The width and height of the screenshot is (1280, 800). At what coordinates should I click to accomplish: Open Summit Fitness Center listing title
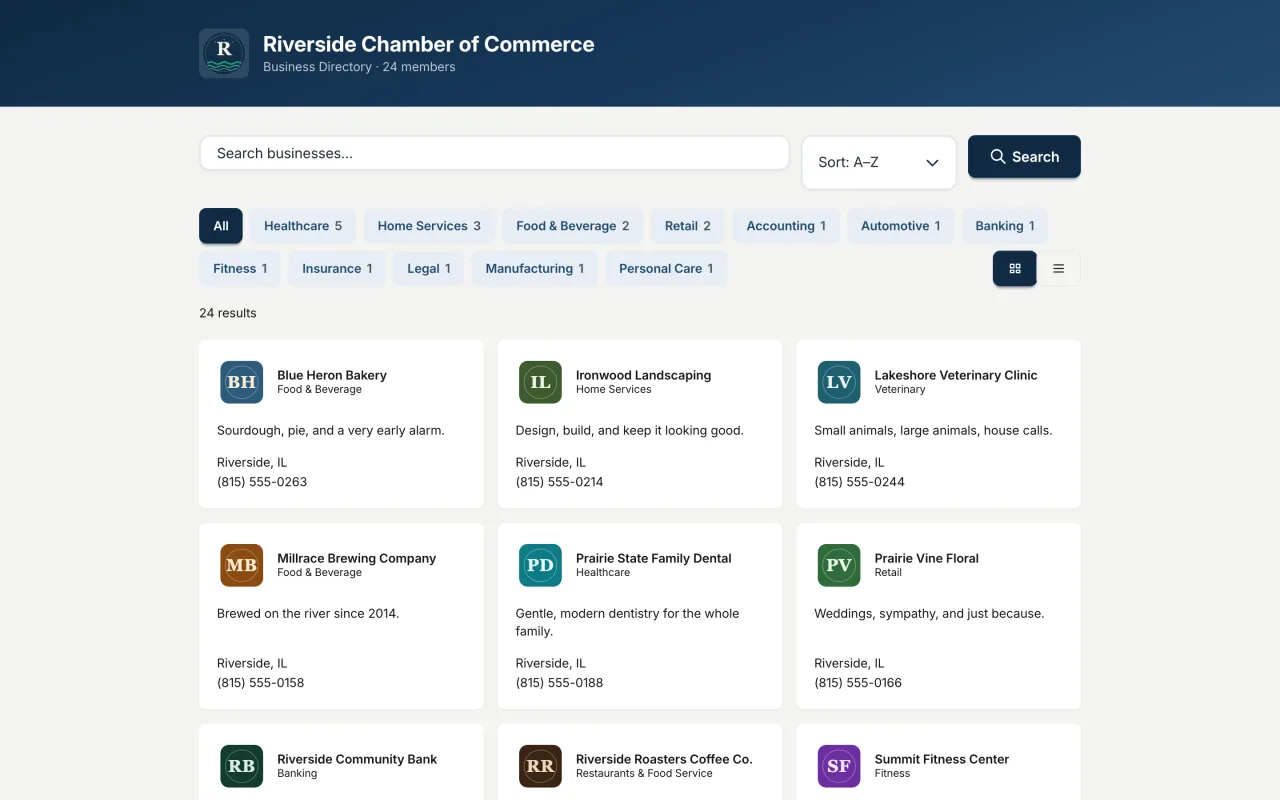click(x=942, y=759)
